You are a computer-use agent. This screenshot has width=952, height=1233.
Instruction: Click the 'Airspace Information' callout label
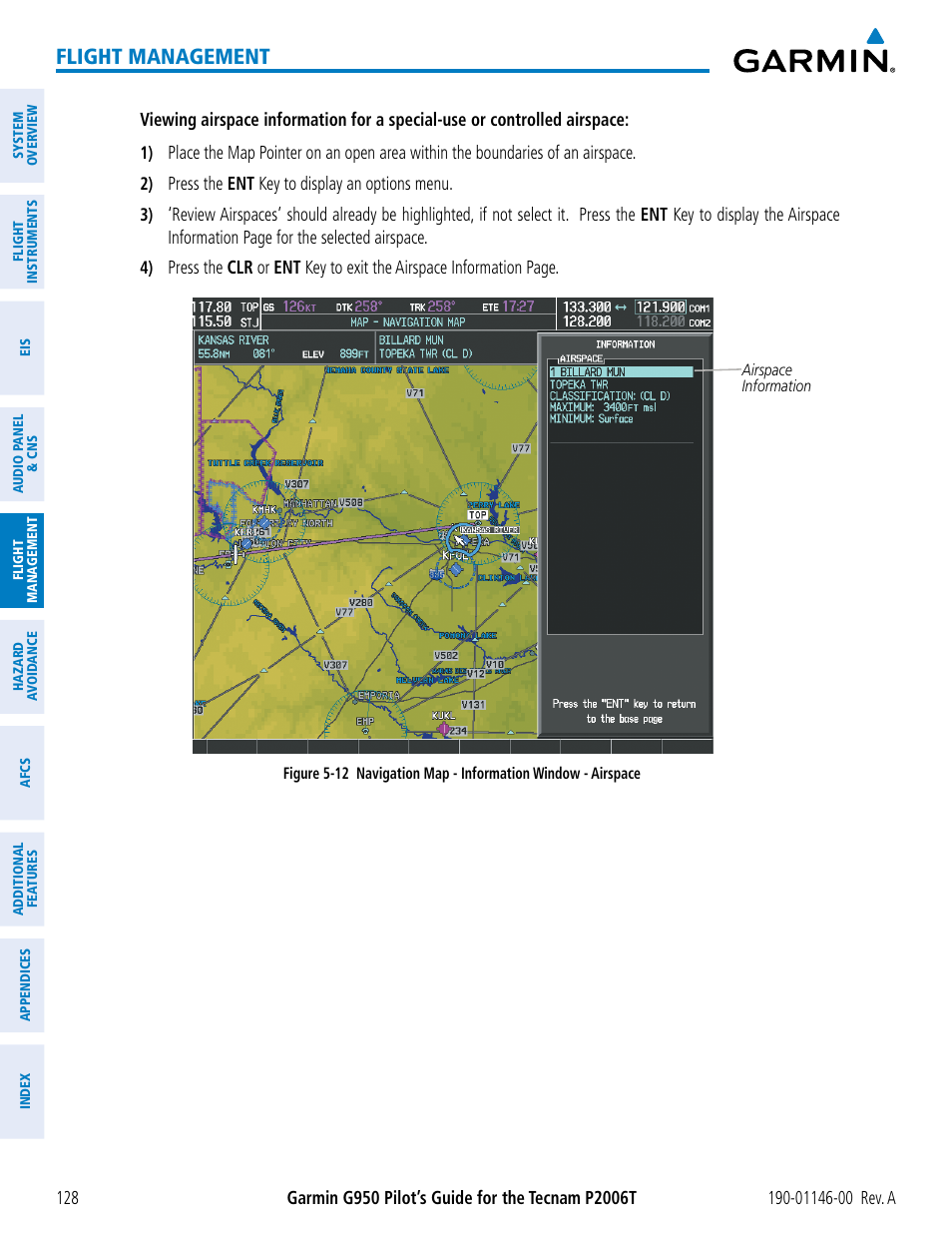tap(776, 377)
